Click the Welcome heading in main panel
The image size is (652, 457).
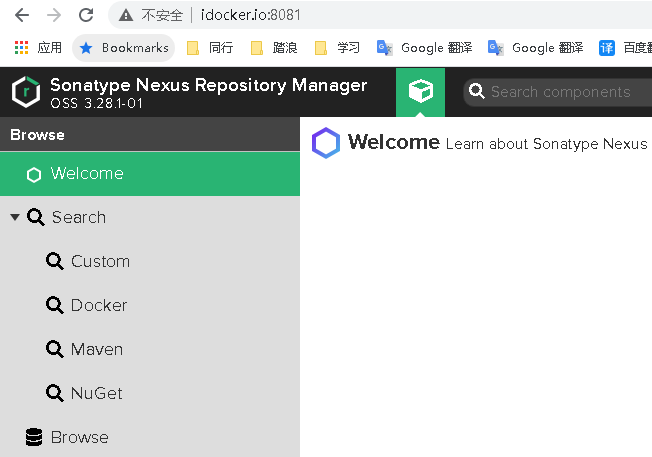click(394, 142)
